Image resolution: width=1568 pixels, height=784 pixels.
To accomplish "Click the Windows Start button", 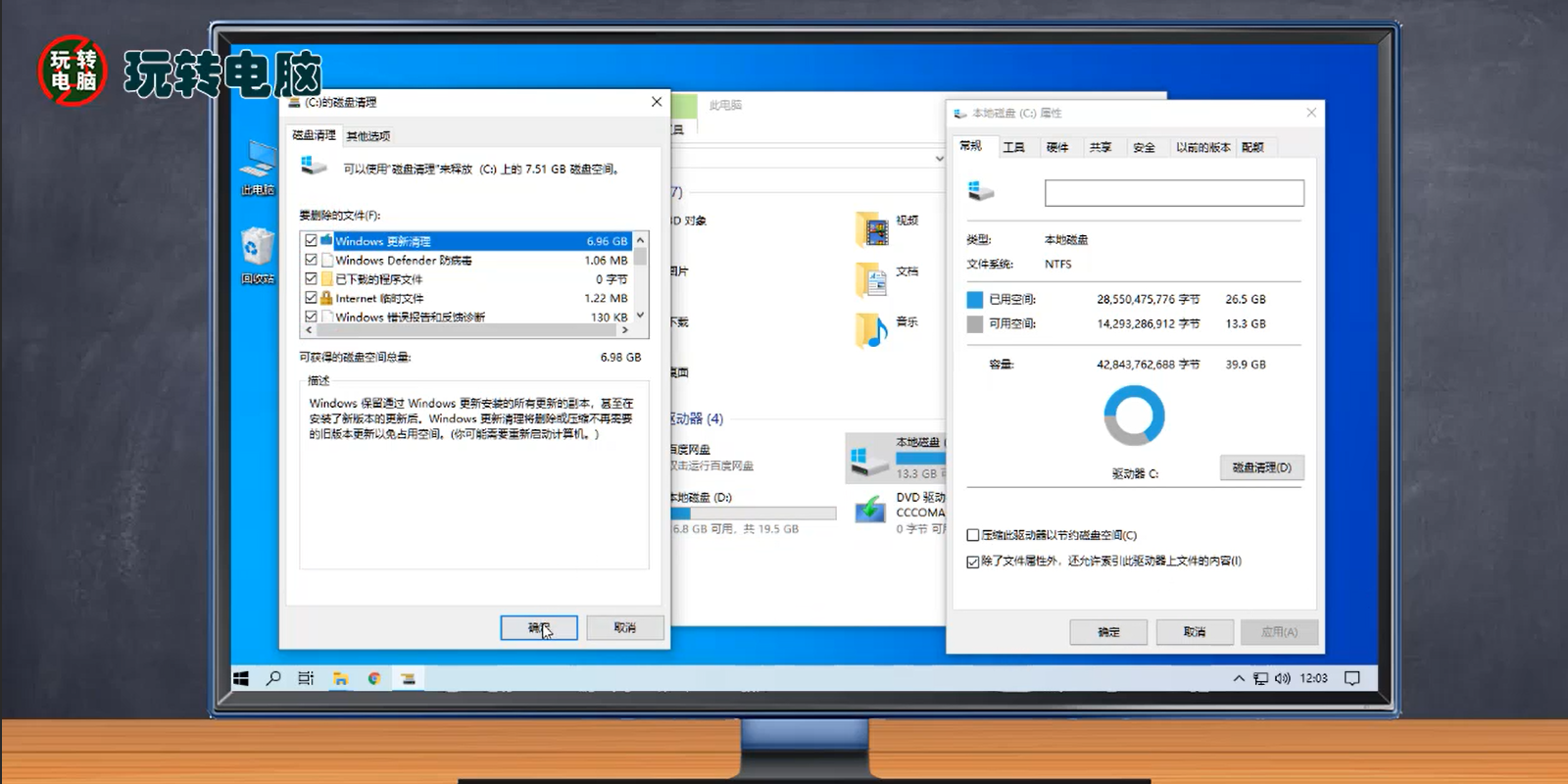I will click(241, 678).
